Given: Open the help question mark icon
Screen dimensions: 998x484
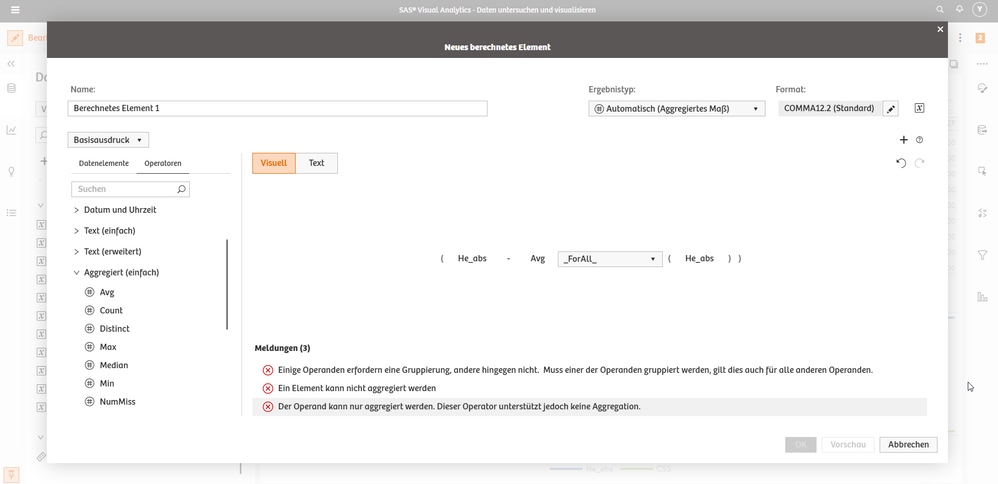Looking at the screenshot, I should coord(920,140).
